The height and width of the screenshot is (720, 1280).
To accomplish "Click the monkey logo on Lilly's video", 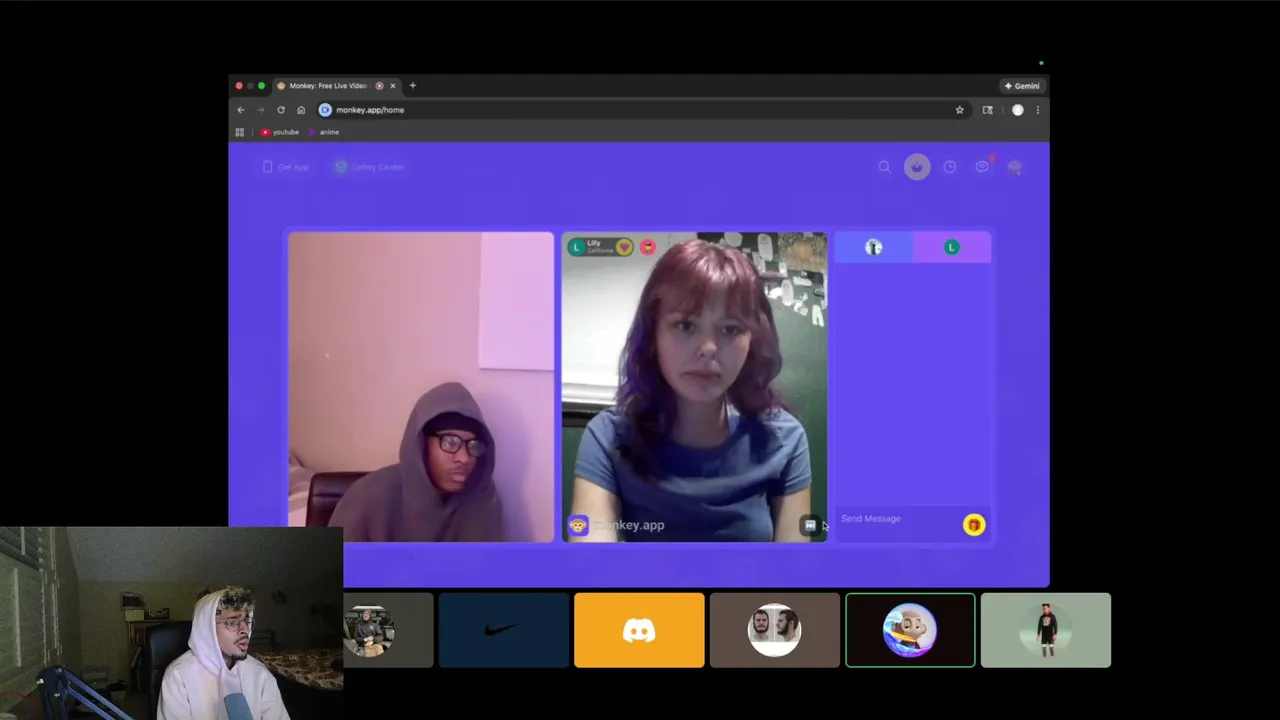I will tap(578, 525).
